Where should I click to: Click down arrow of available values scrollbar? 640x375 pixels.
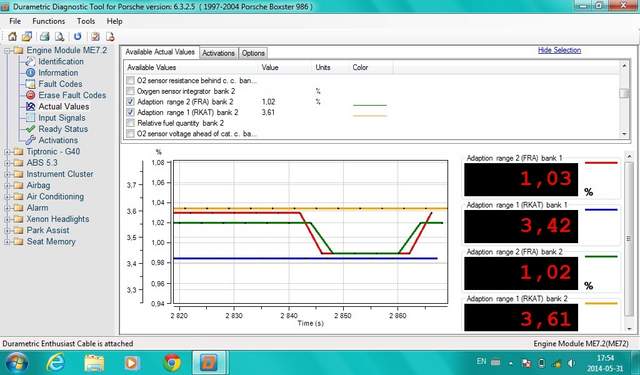point(624,134)
